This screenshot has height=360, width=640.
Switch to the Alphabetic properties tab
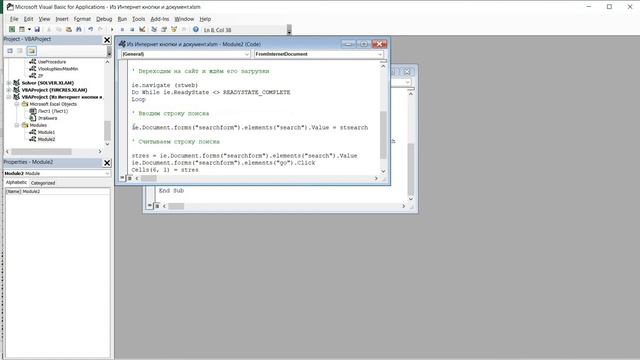tap(16, 182)
